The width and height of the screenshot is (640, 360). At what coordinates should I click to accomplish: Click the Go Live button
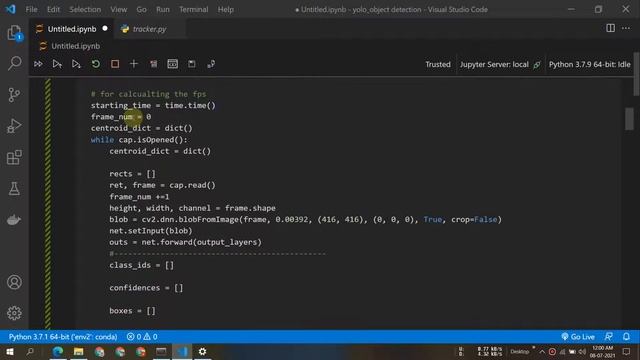[x=578, y=337]
